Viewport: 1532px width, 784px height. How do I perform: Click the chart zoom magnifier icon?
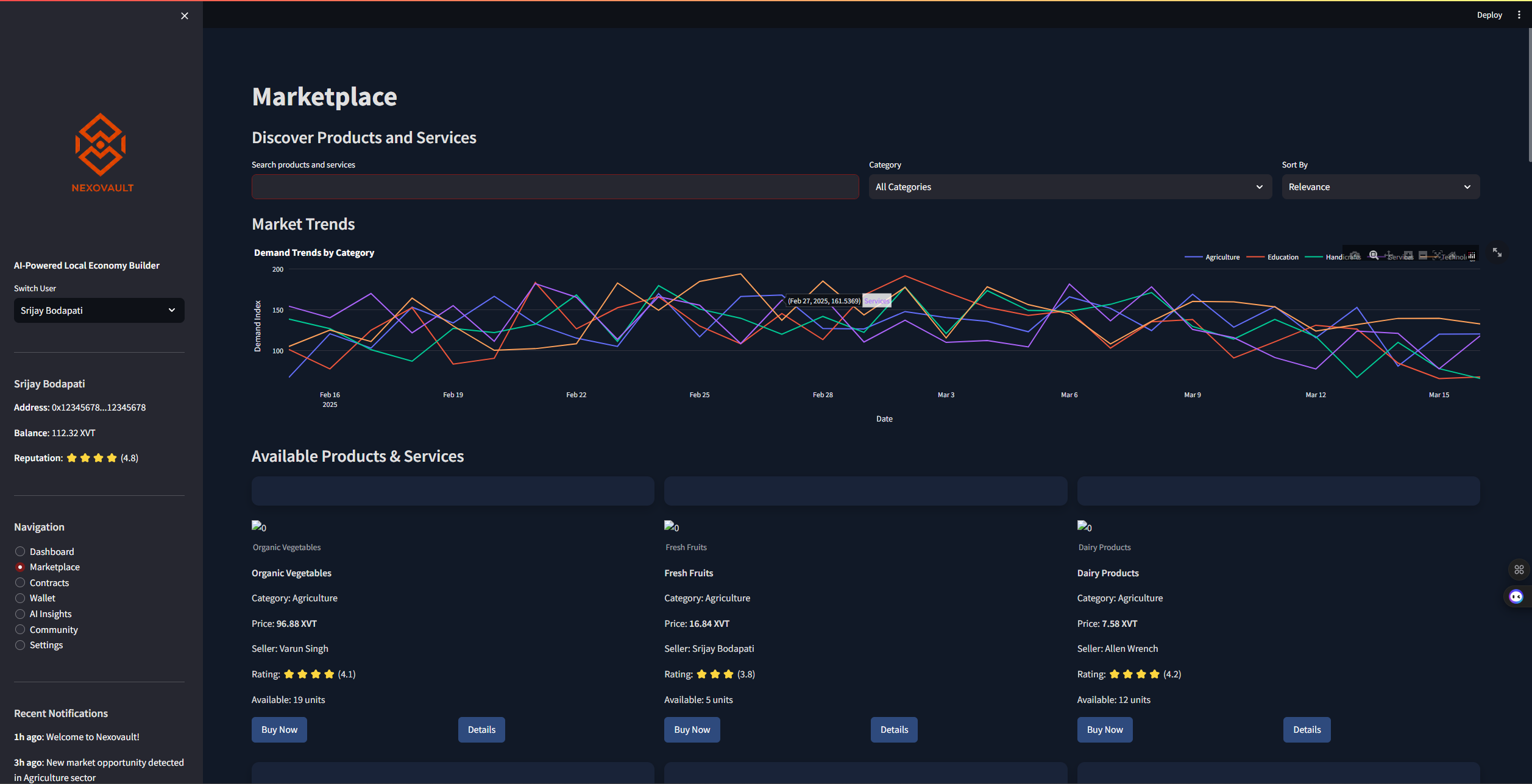[1374, 255]
